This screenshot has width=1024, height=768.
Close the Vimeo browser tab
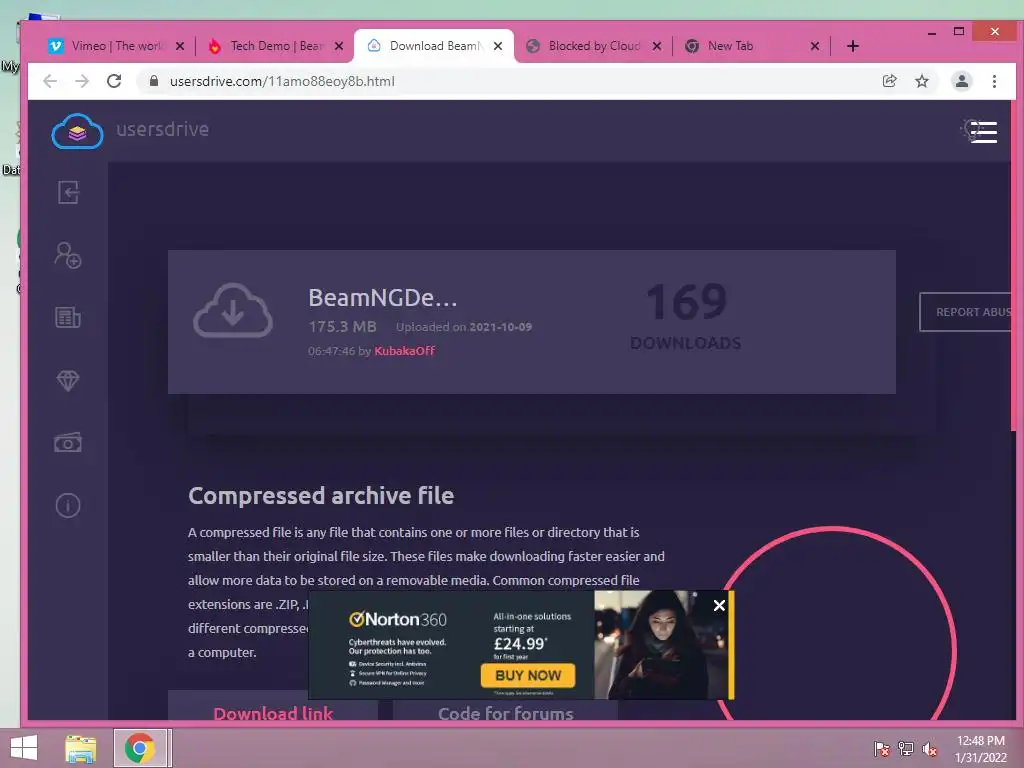[180, 46]
